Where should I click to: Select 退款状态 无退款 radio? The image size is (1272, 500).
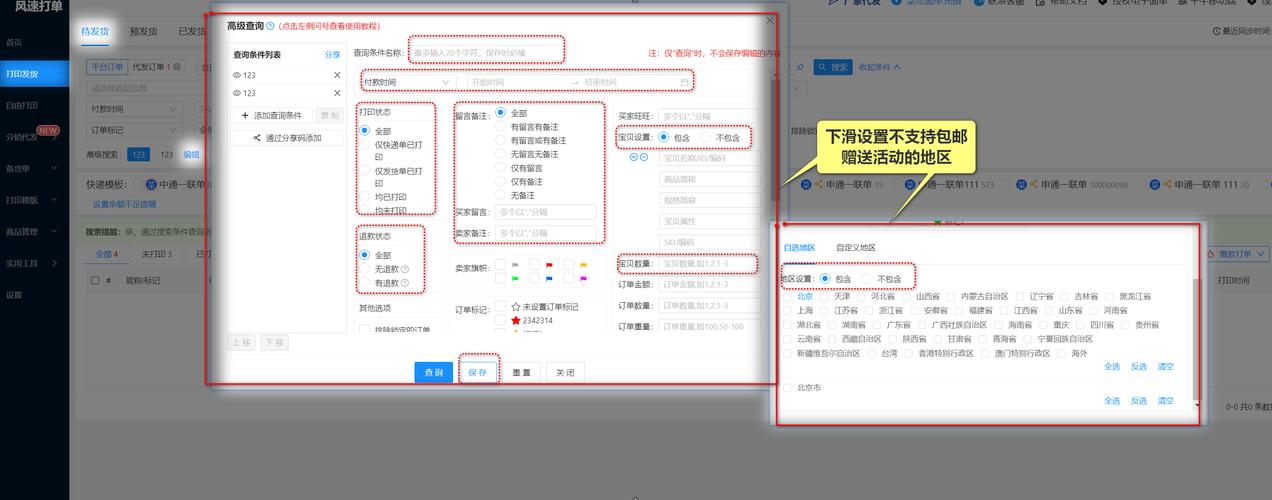(x=365, y=269)
